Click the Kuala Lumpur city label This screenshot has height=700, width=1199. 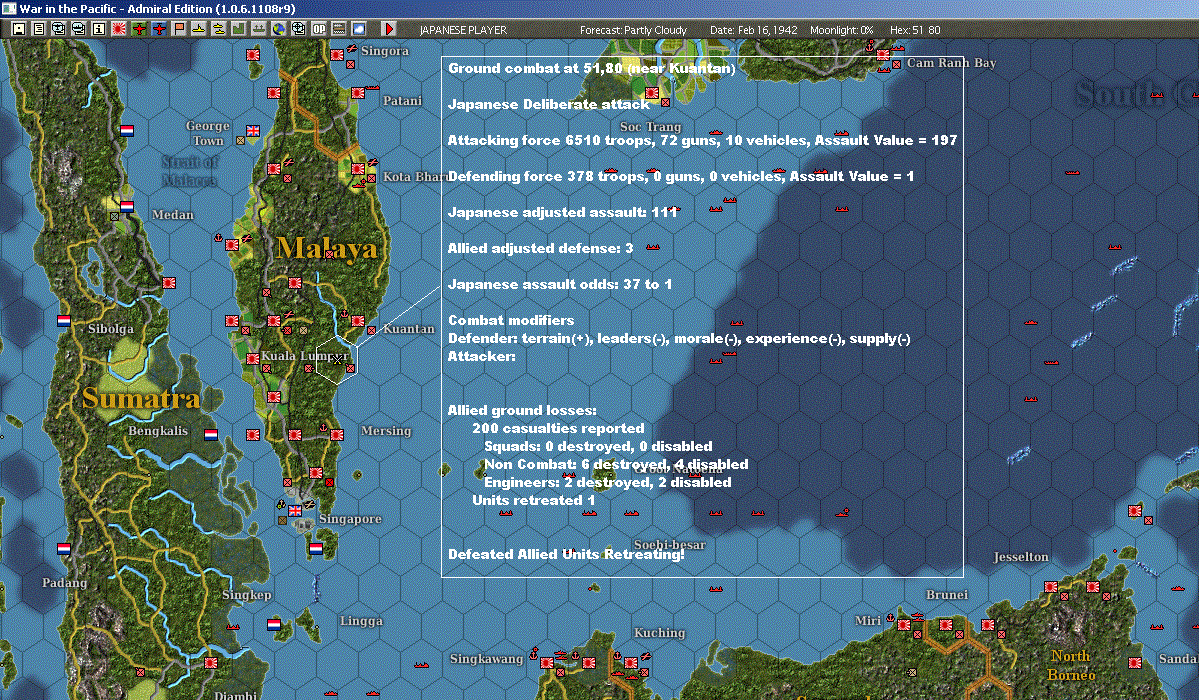coord(304,356)
